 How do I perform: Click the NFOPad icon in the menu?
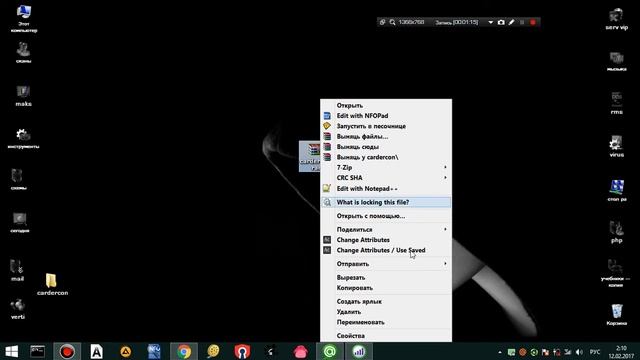point(327,116)
